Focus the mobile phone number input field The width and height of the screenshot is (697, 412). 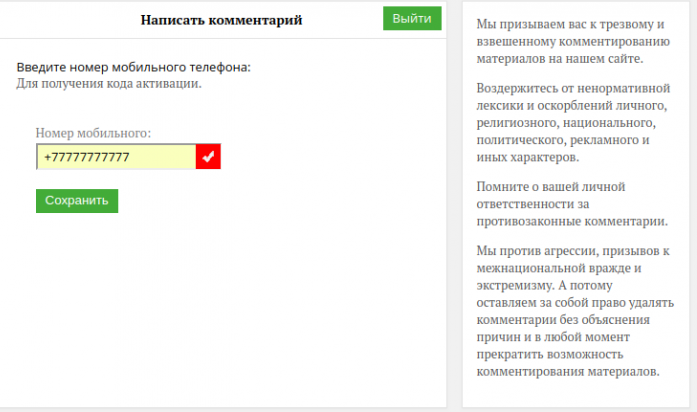(x=115, y=157)
